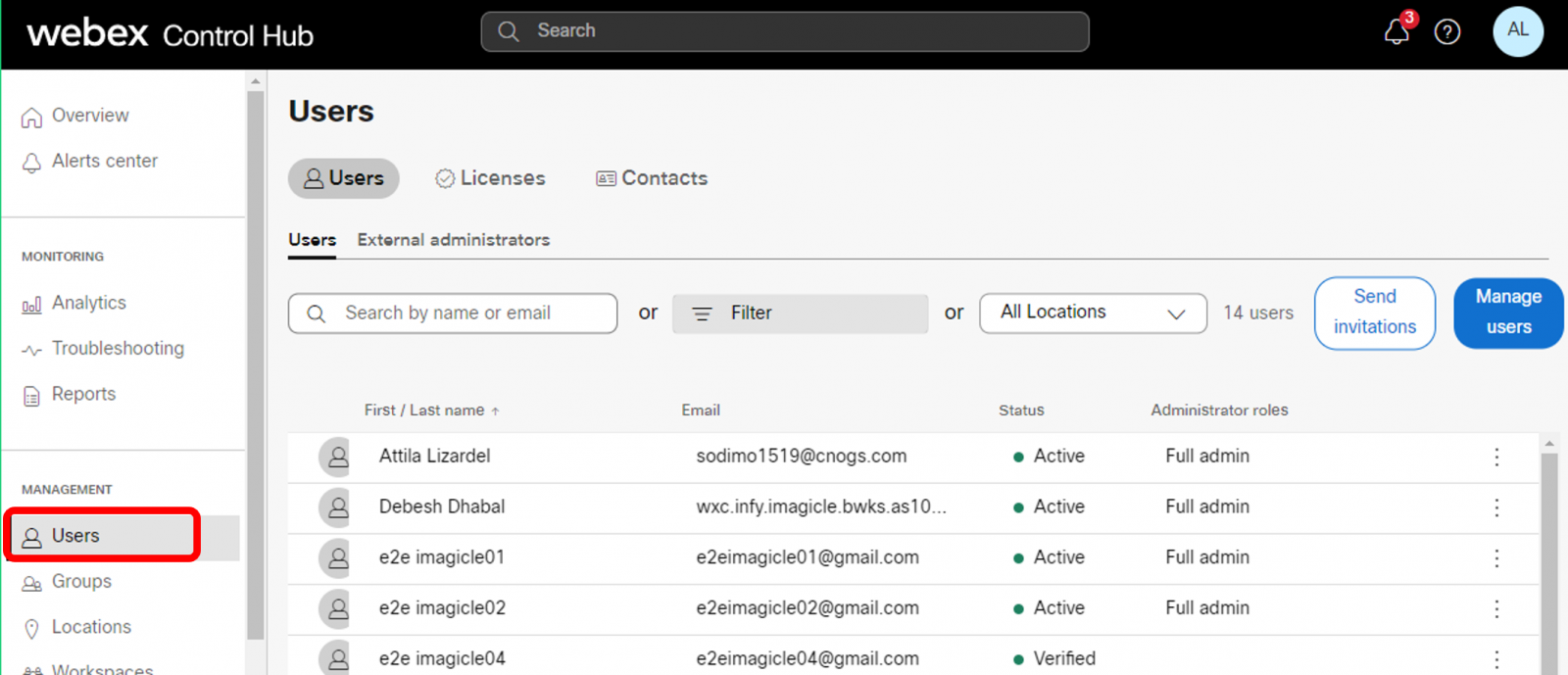
Task: Open row actions menu for Debesh Dhabal
Action: (1496, 507)
